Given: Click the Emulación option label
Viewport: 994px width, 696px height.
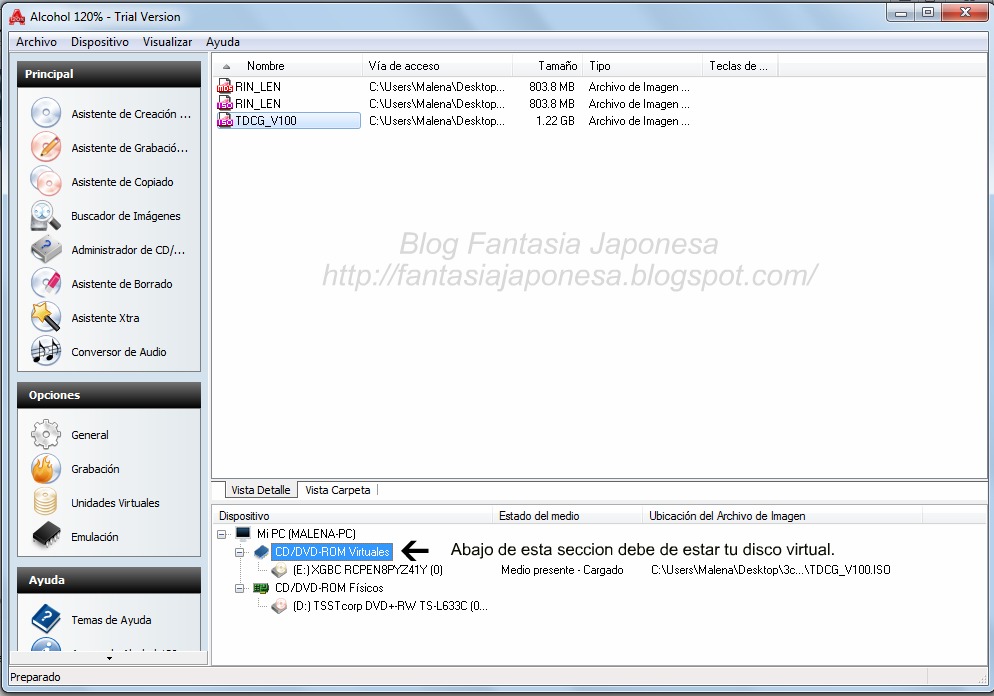Looking at the screenshot, I should click(x=94, y=537).
